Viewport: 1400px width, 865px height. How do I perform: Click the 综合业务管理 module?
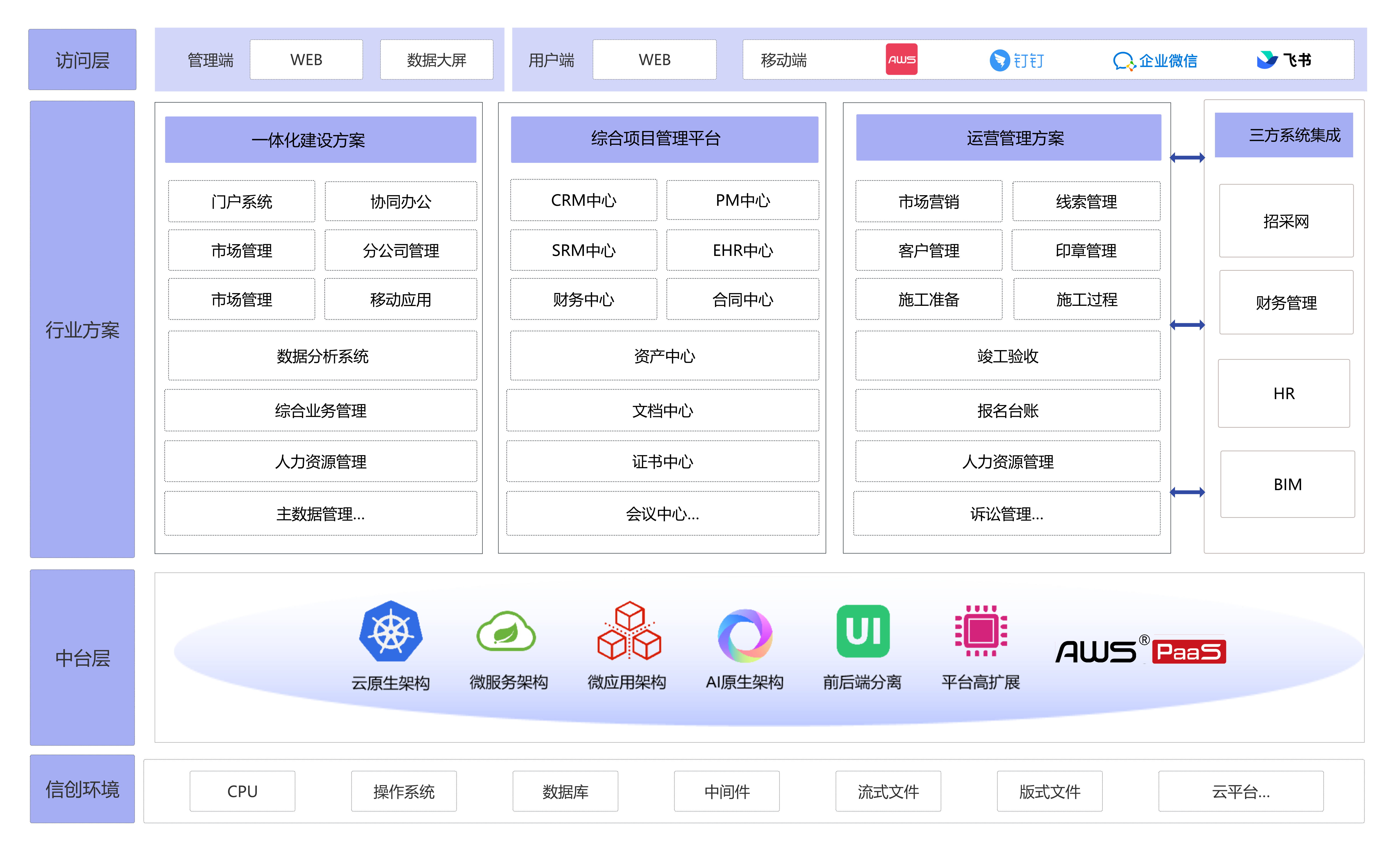(320, 410)
